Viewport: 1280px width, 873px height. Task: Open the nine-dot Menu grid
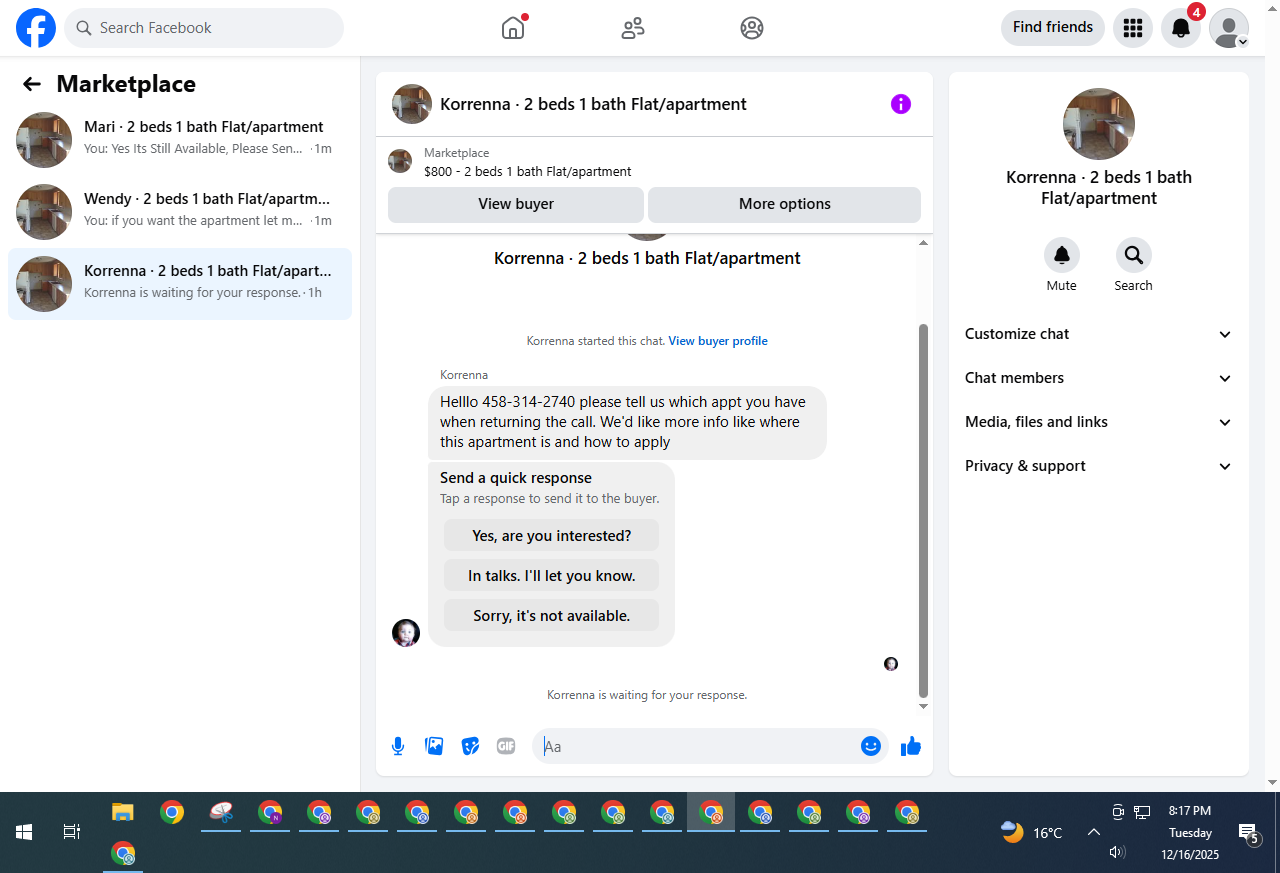tap(1133, 28)
